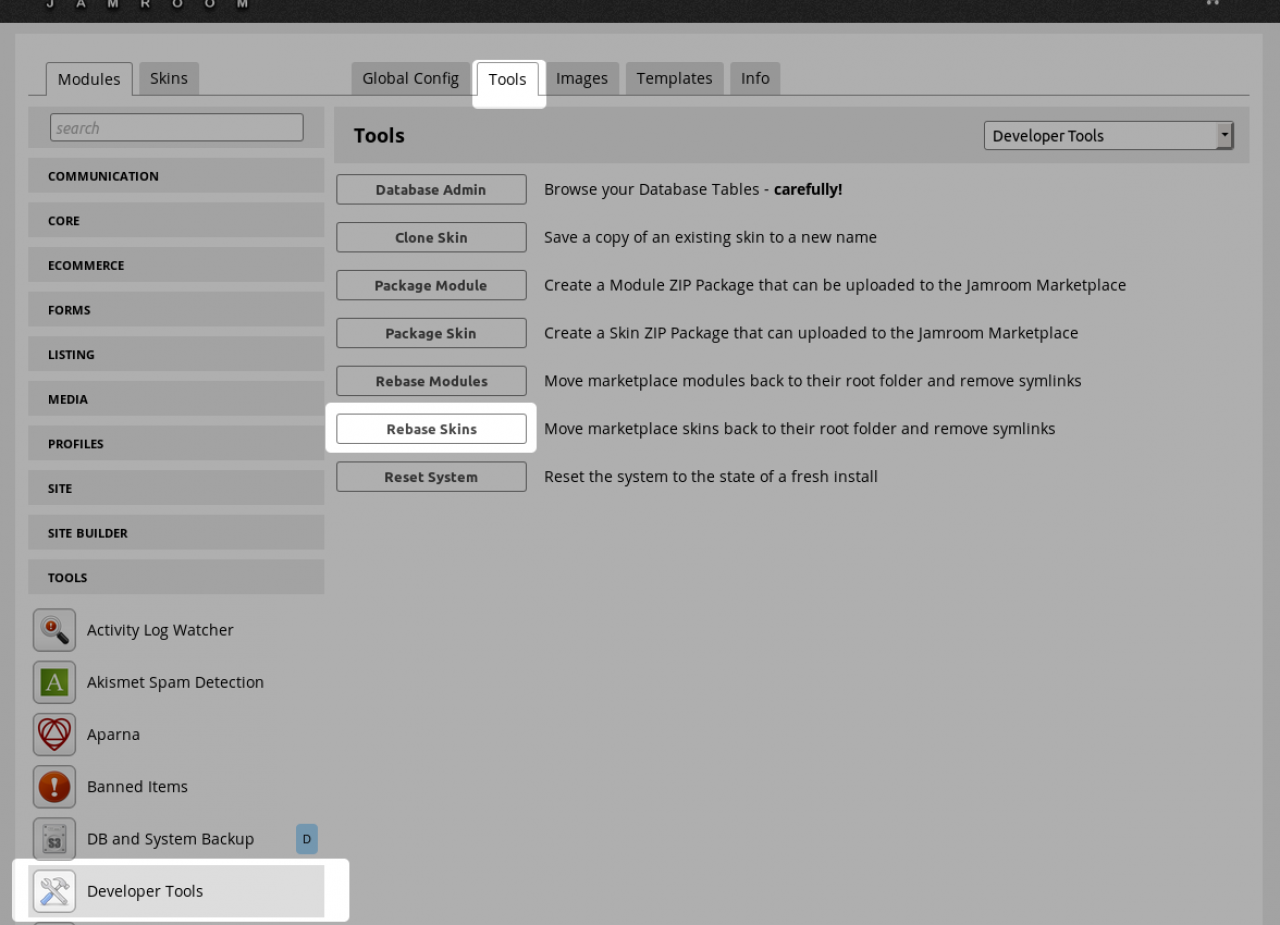
Task: Click the Developer Tools module name
Action: (145, 891)
